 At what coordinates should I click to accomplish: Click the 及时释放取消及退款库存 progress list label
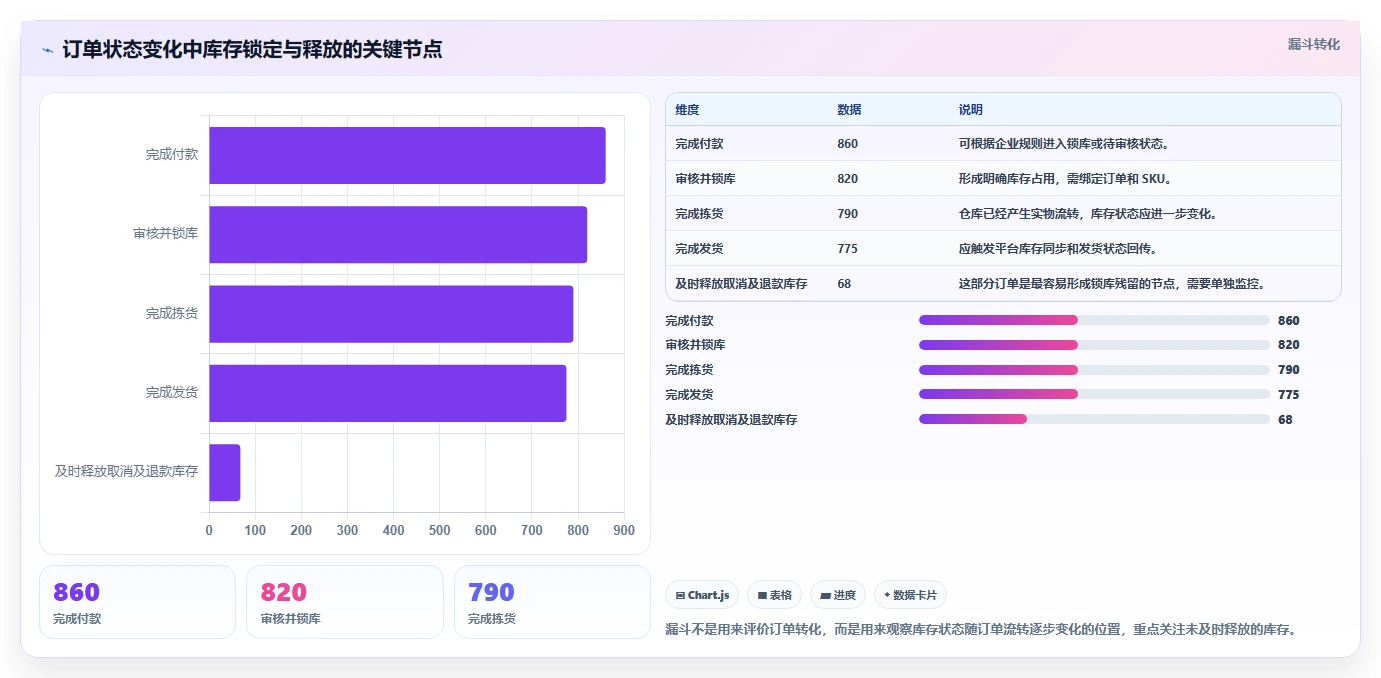pyautogui.click(x=732, y=419)
